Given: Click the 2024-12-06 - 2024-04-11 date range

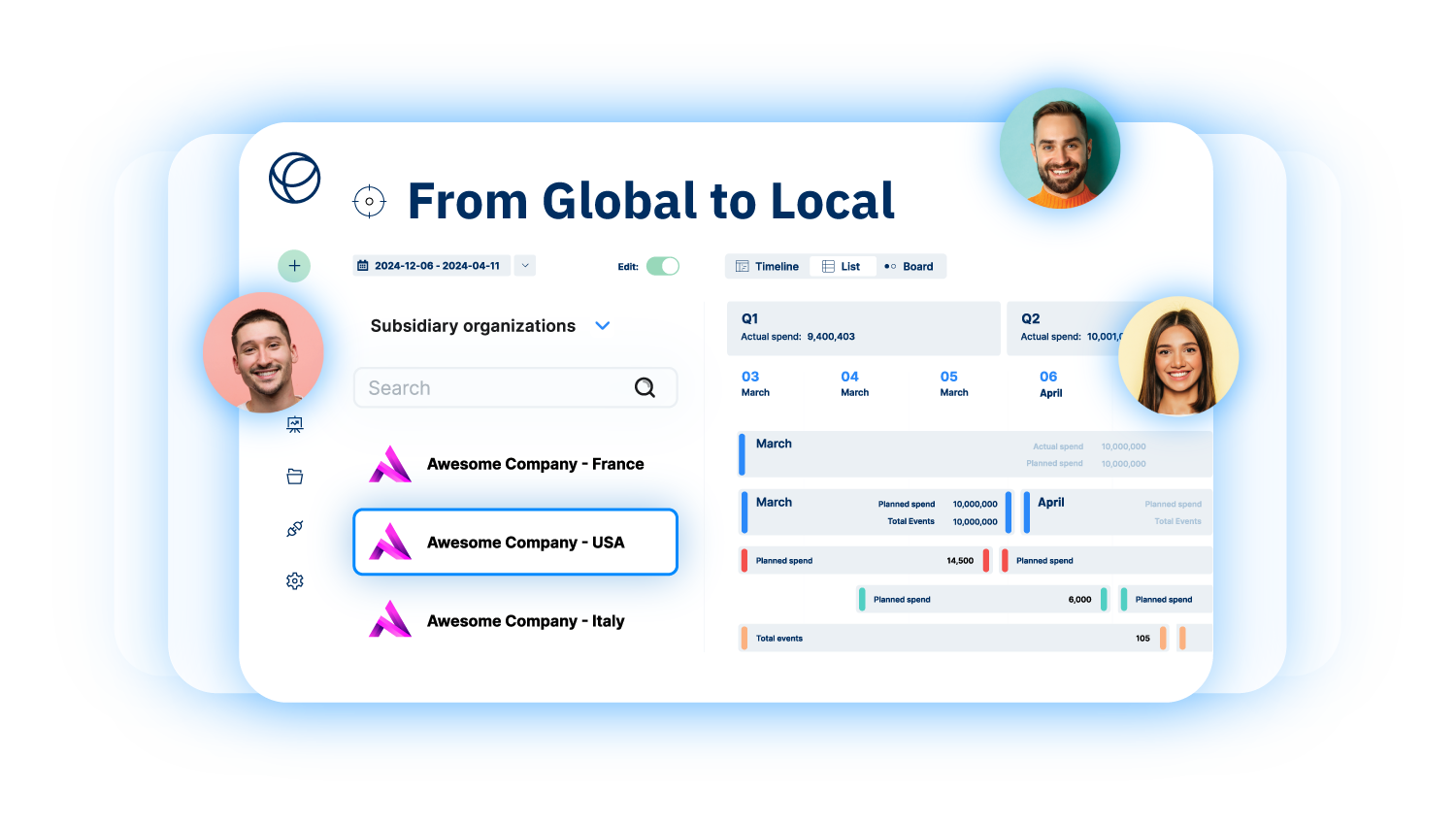Looking at the screenshot, I should tap(432, 266).
